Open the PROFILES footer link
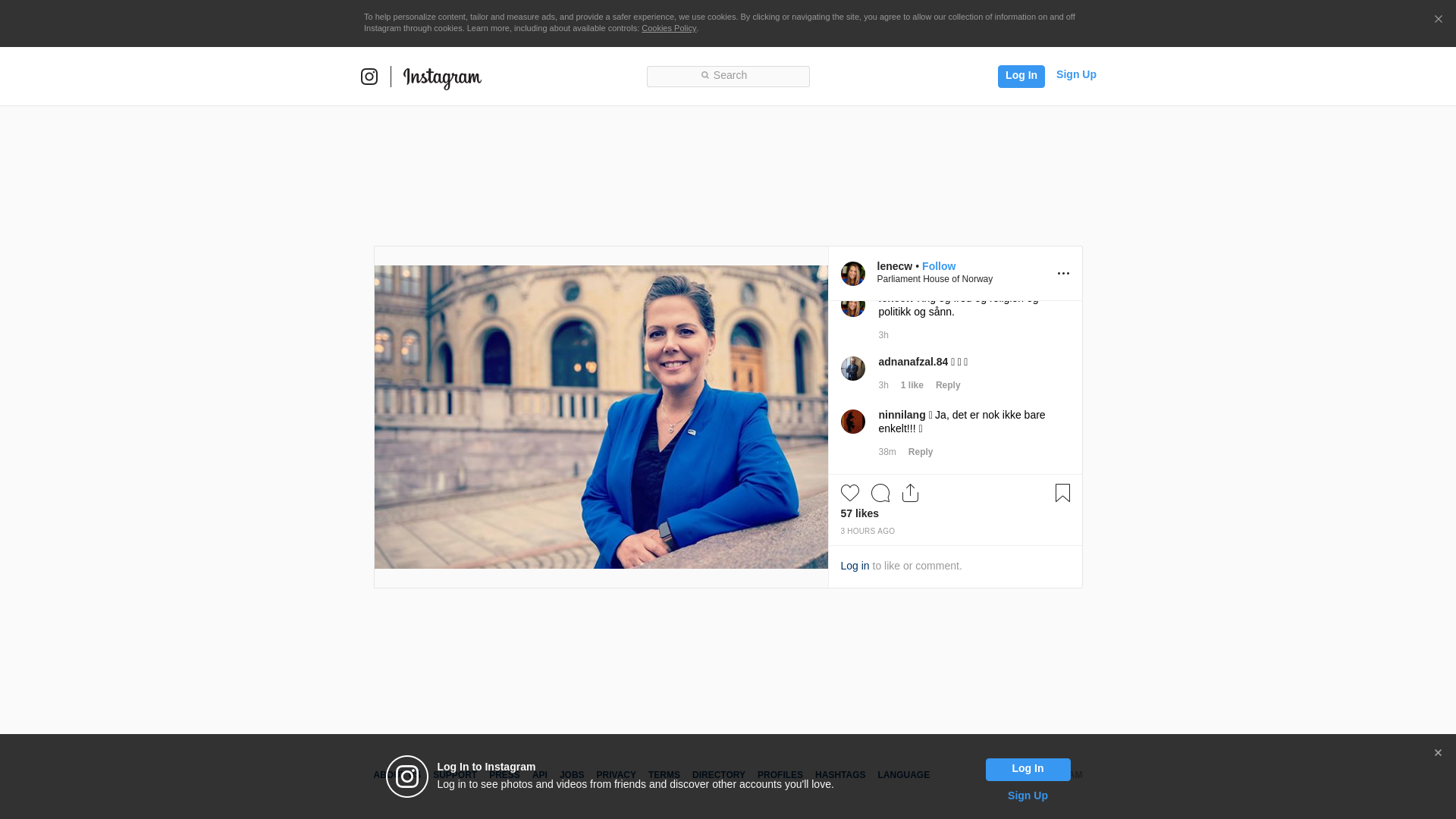 pyautogui.click(x=780, y=775)
